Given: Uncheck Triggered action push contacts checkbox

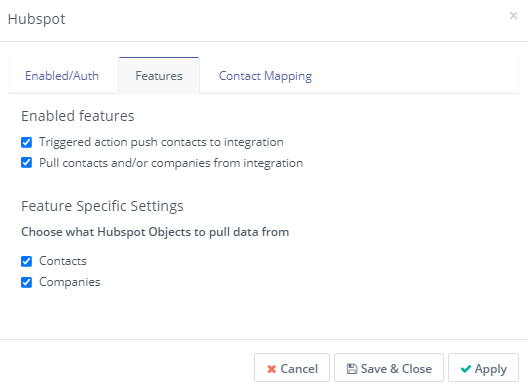Looking at the screenshot, I should coord(27,142).
